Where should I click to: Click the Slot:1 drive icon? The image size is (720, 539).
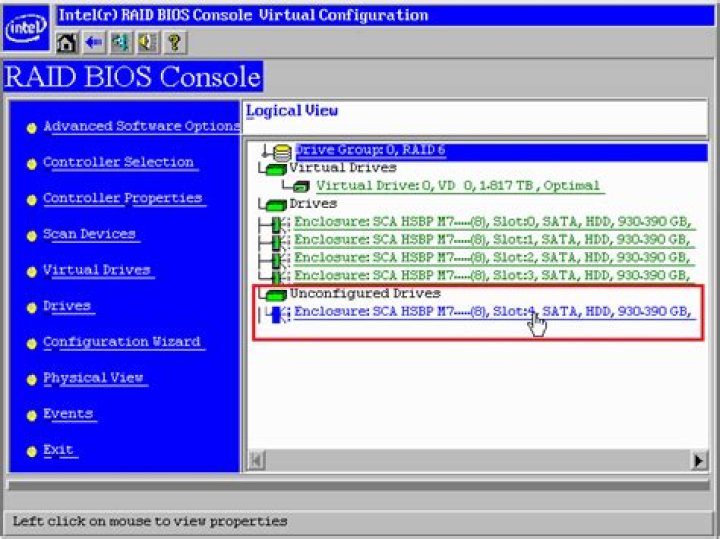tap(278, 241)
